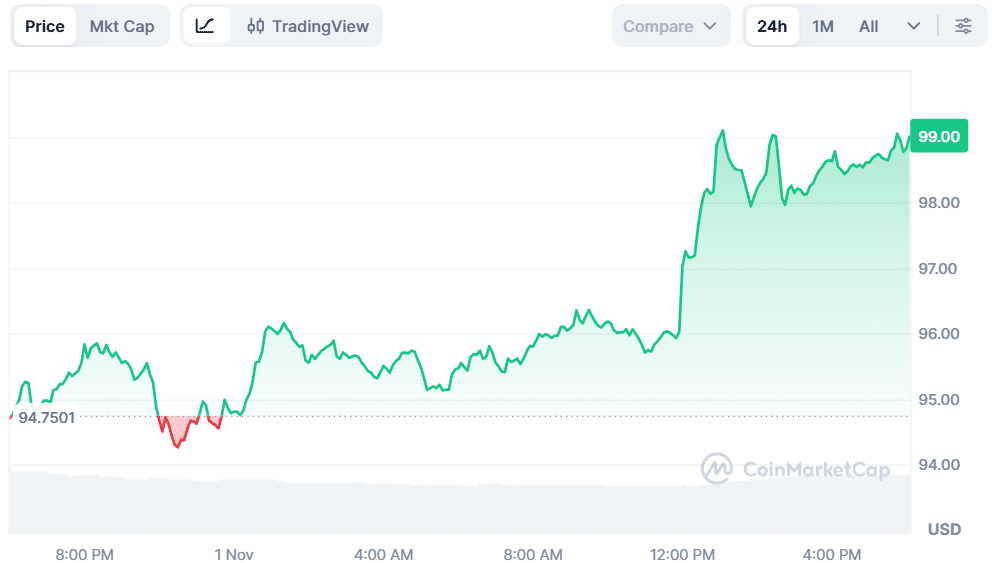The image size is (992, 563).
Task: Open the Compare dropdown
Action: click(x=670, y=26)
